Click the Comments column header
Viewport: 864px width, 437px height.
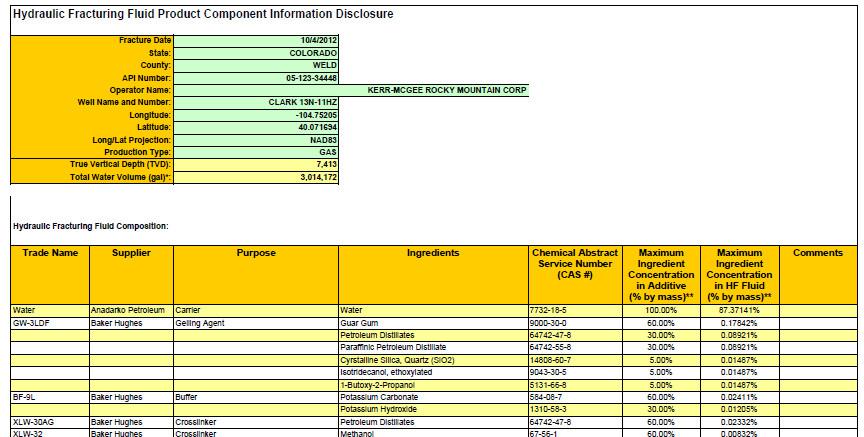coord(817,253)
